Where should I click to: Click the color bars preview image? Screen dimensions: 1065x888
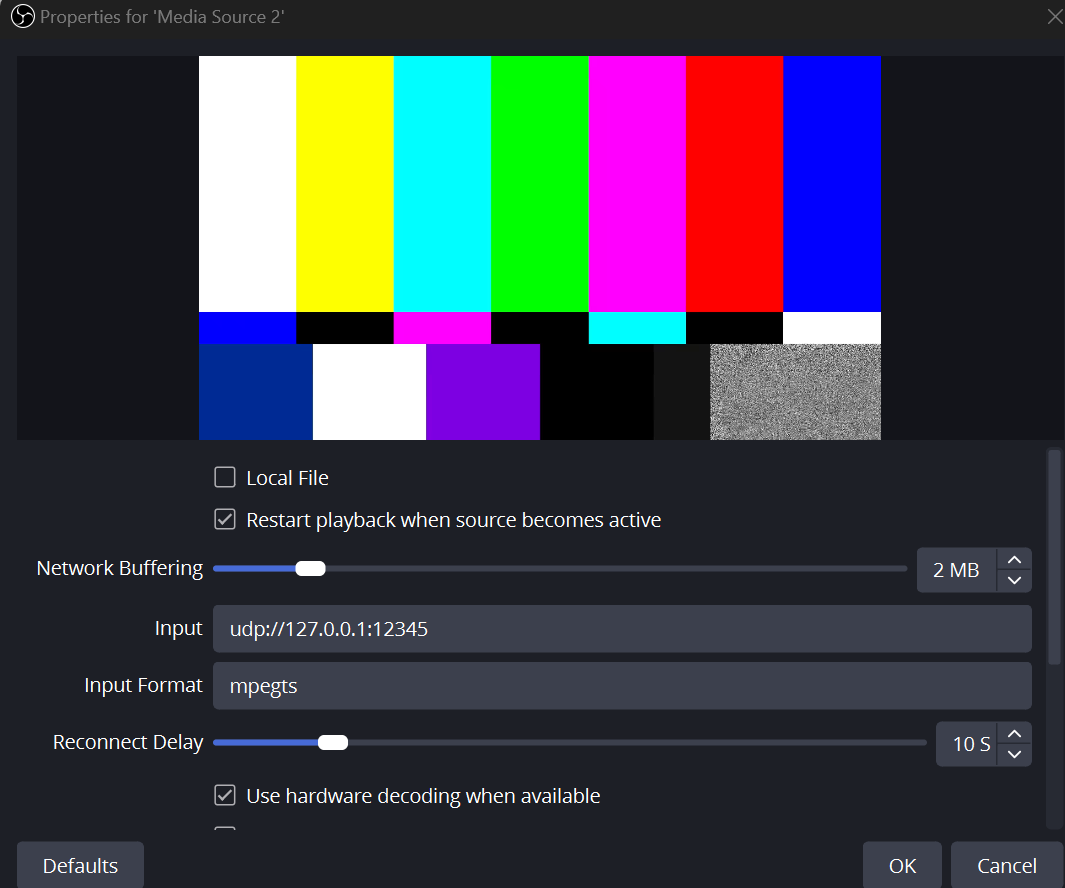click(540, 247)
